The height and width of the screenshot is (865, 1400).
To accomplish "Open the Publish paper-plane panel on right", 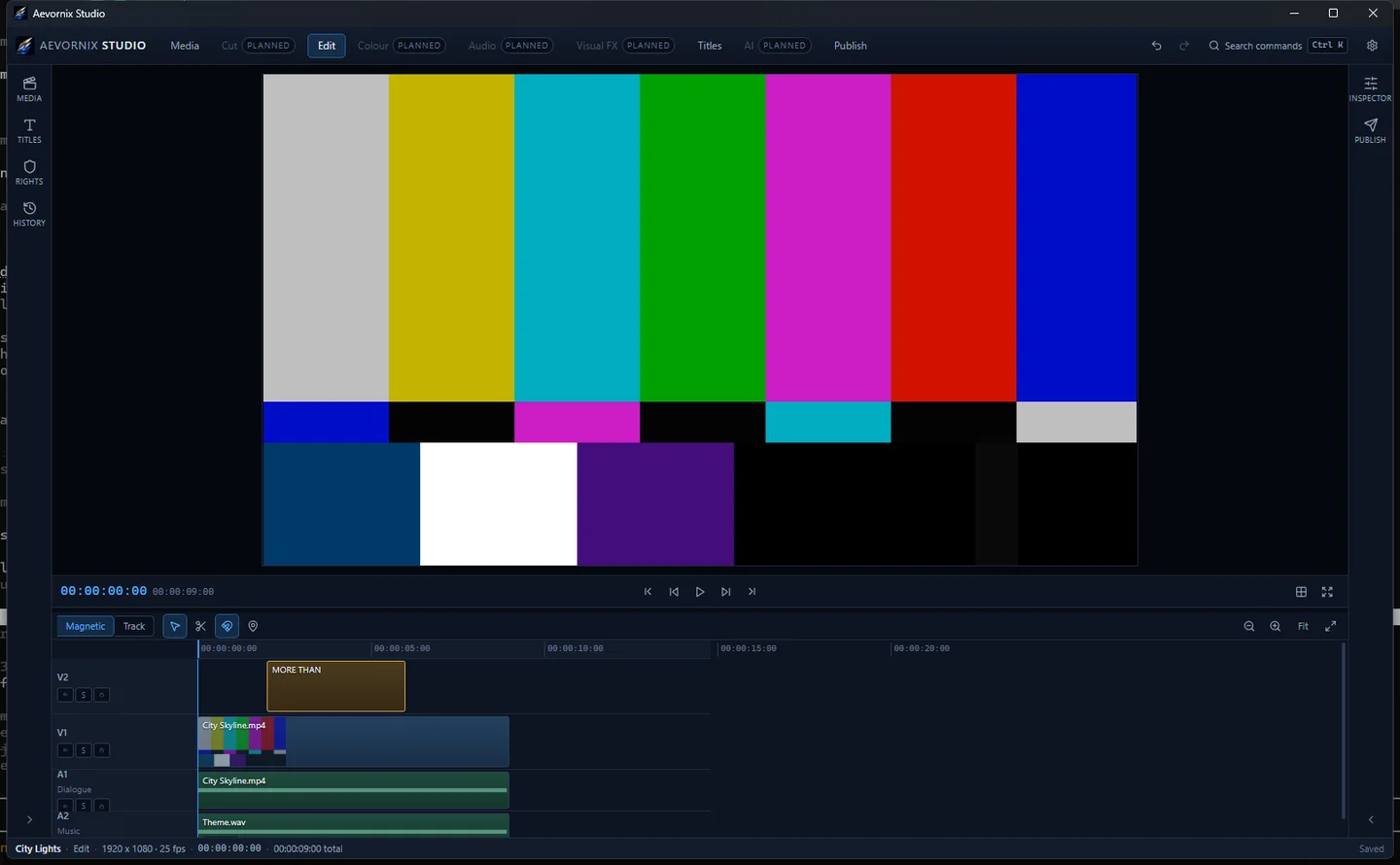I will [x=1370, y=130].
